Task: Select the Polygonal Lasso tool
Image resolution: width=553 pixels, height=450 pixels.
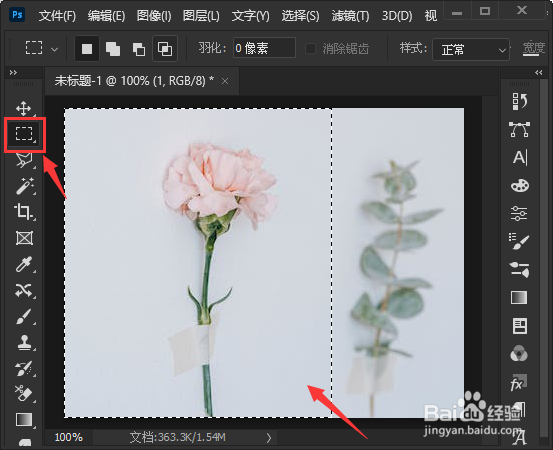Action: (24, 160)
